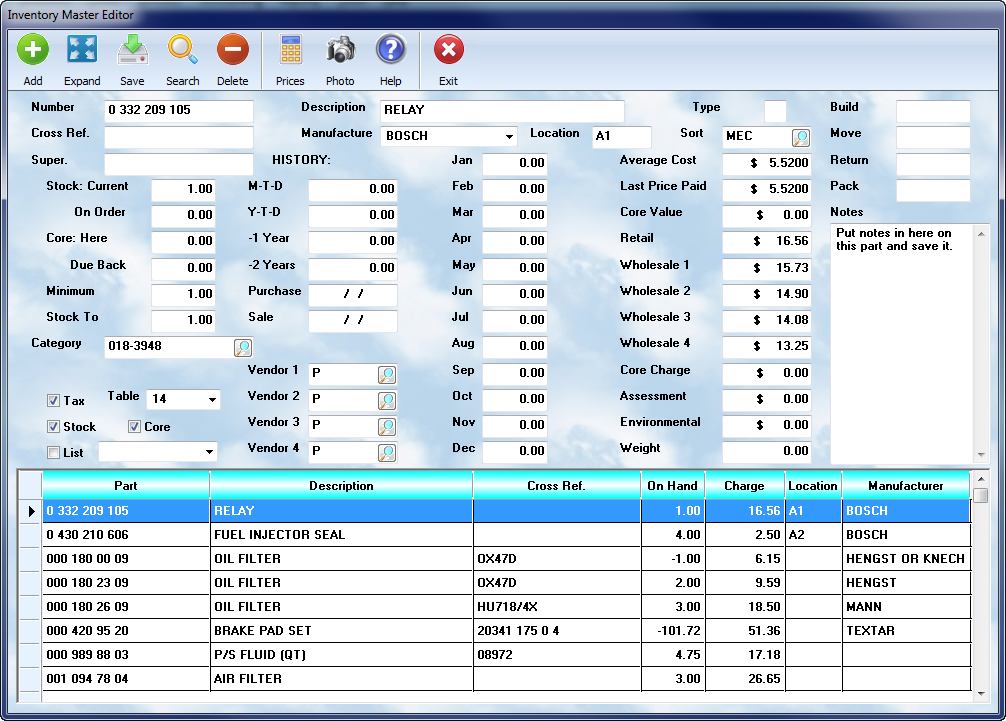Screen dimensions: 1006x721
Task: Click the Exit toolbar icon
Action: click(448, 50)
